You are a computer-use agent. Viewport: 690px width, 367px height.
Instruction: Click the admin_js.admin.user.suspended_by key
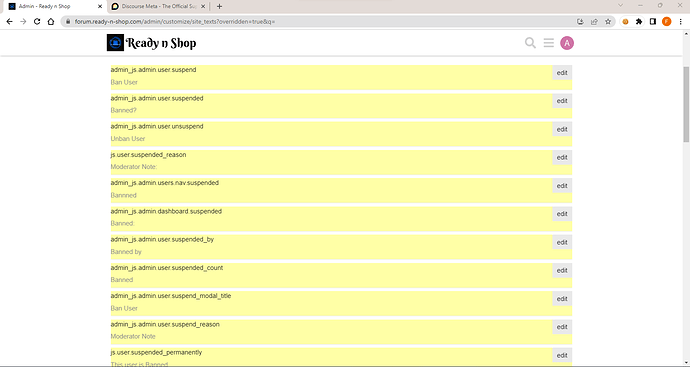162,239
